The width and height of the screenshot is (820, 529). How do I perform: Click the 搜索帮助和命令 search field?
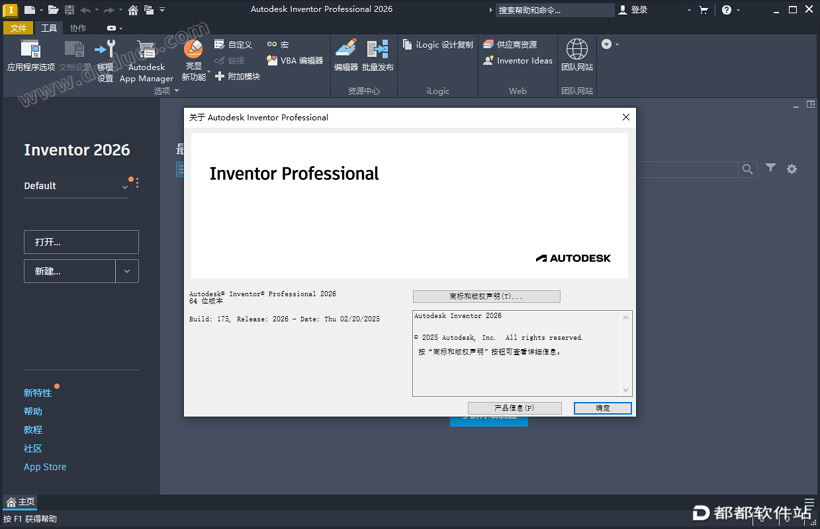pyautogui.click(x=555, y=10)
